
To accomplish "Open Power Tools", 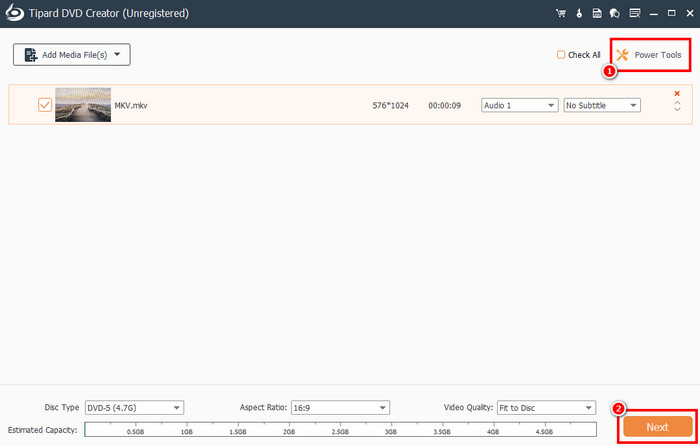I will pos(650,55).
